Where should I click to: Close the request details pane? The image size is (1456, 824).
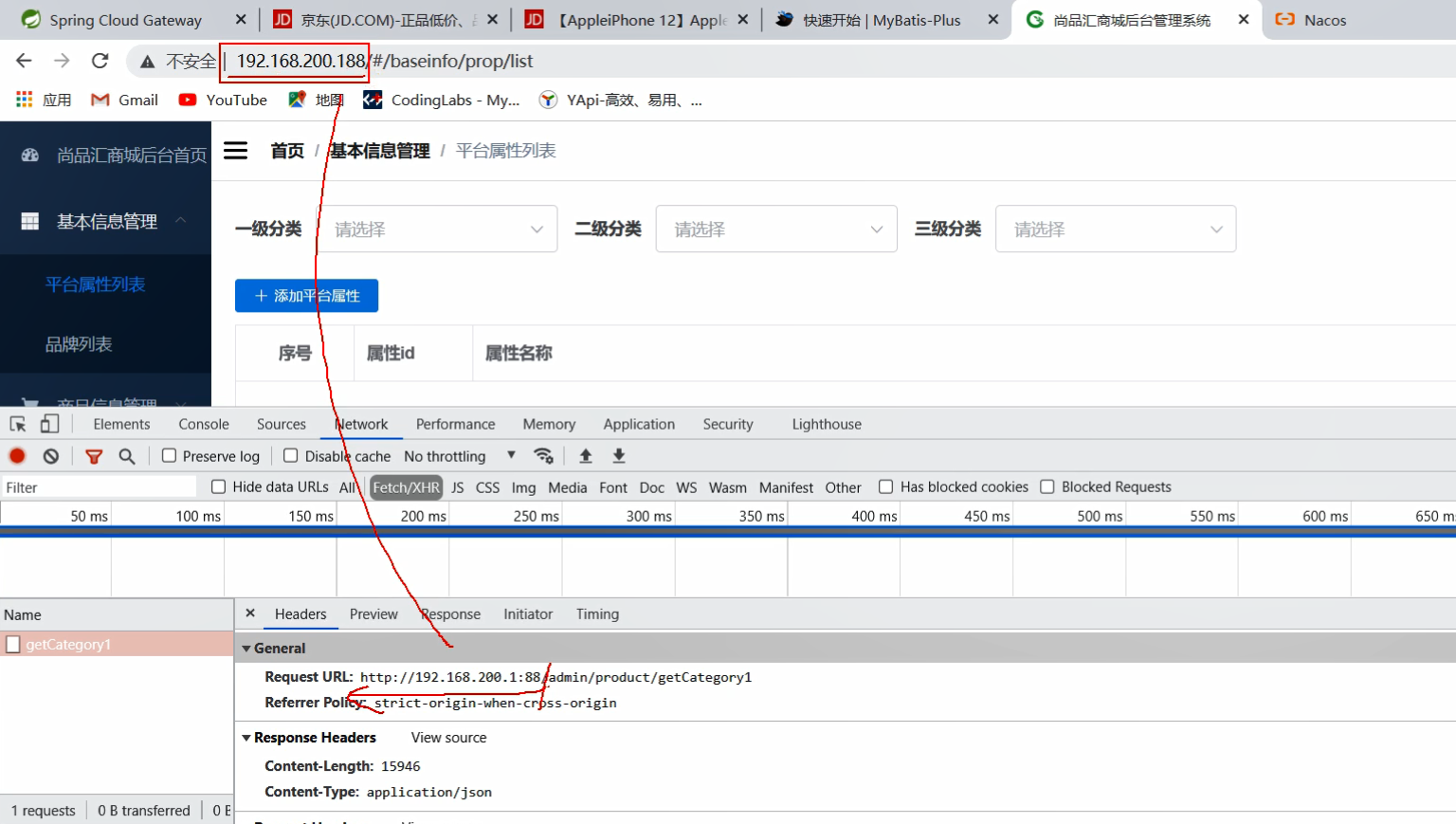(250, 613)
